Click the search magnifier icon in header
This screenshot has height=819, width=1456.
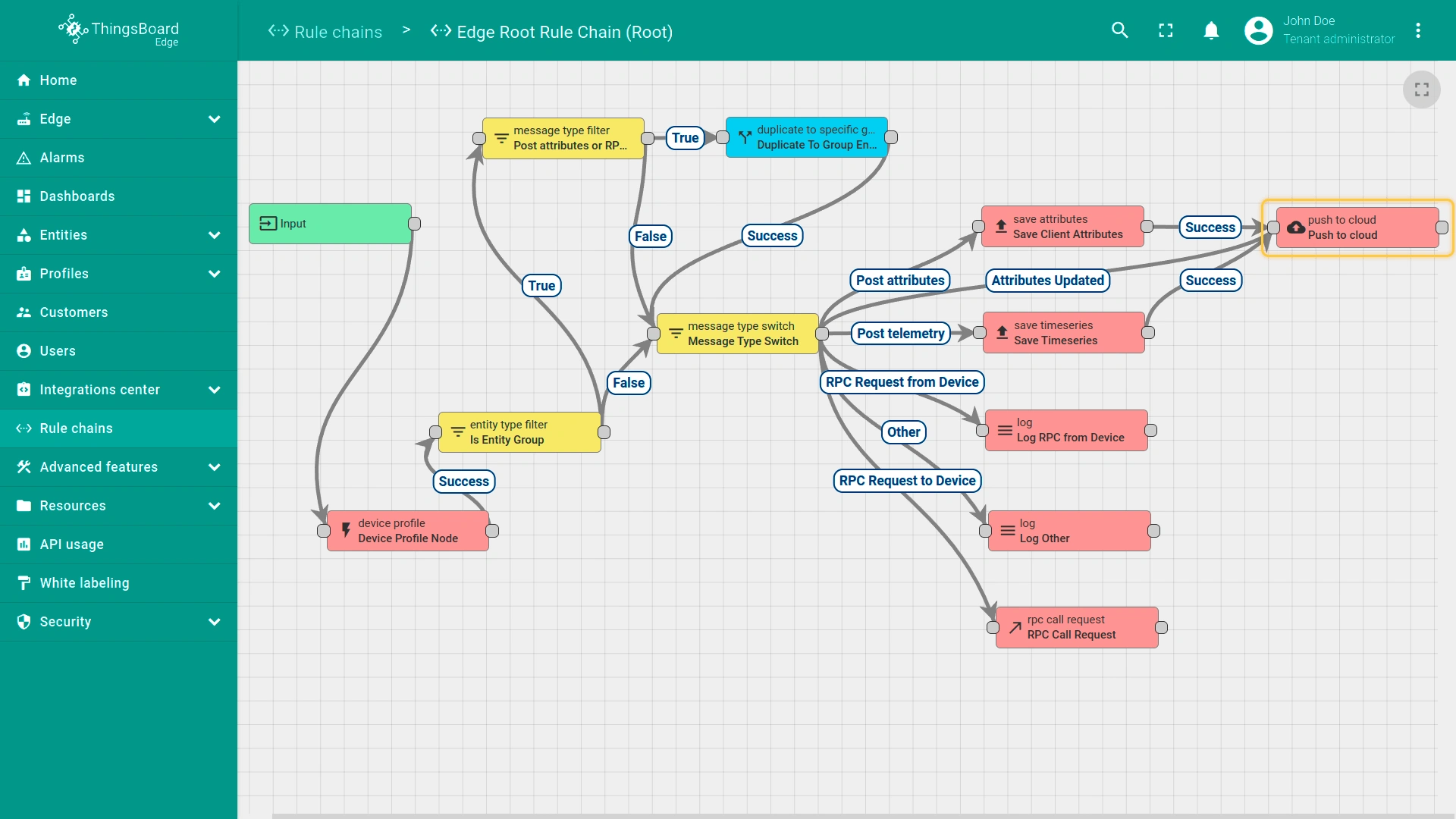tap(1120, 30)
